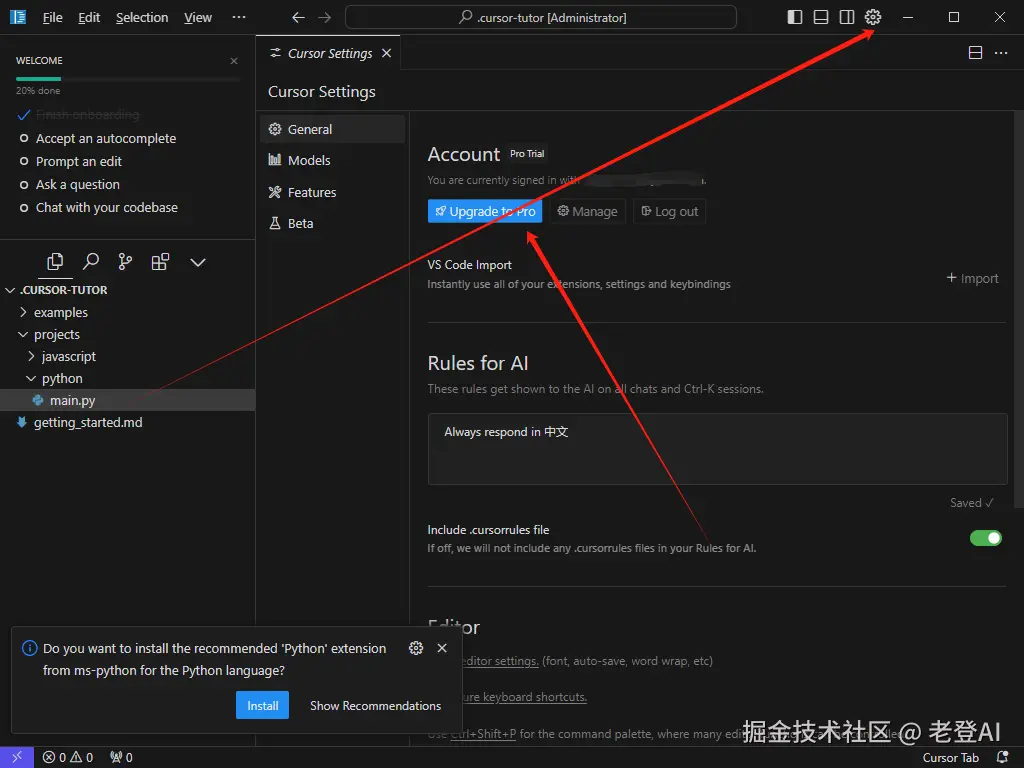Screen dimensions: 1024x768
Task: Click the command center search box
Action: click(x=541, y=18)
